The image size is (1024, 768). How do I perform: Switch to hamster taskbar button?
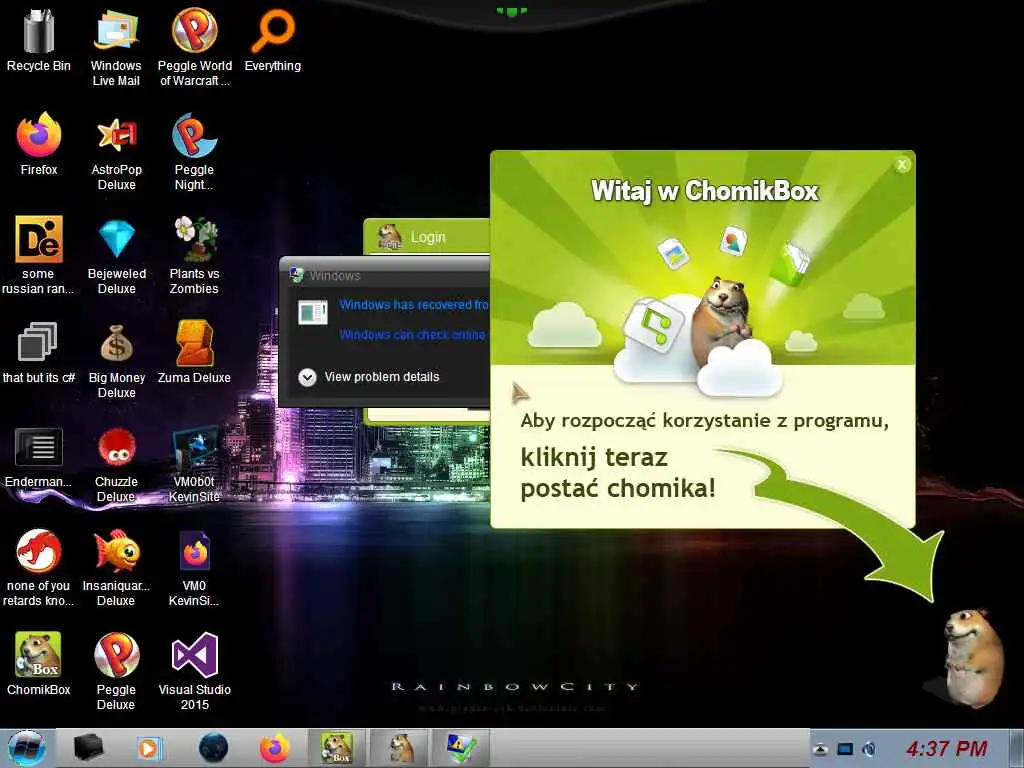coord(400,748)
